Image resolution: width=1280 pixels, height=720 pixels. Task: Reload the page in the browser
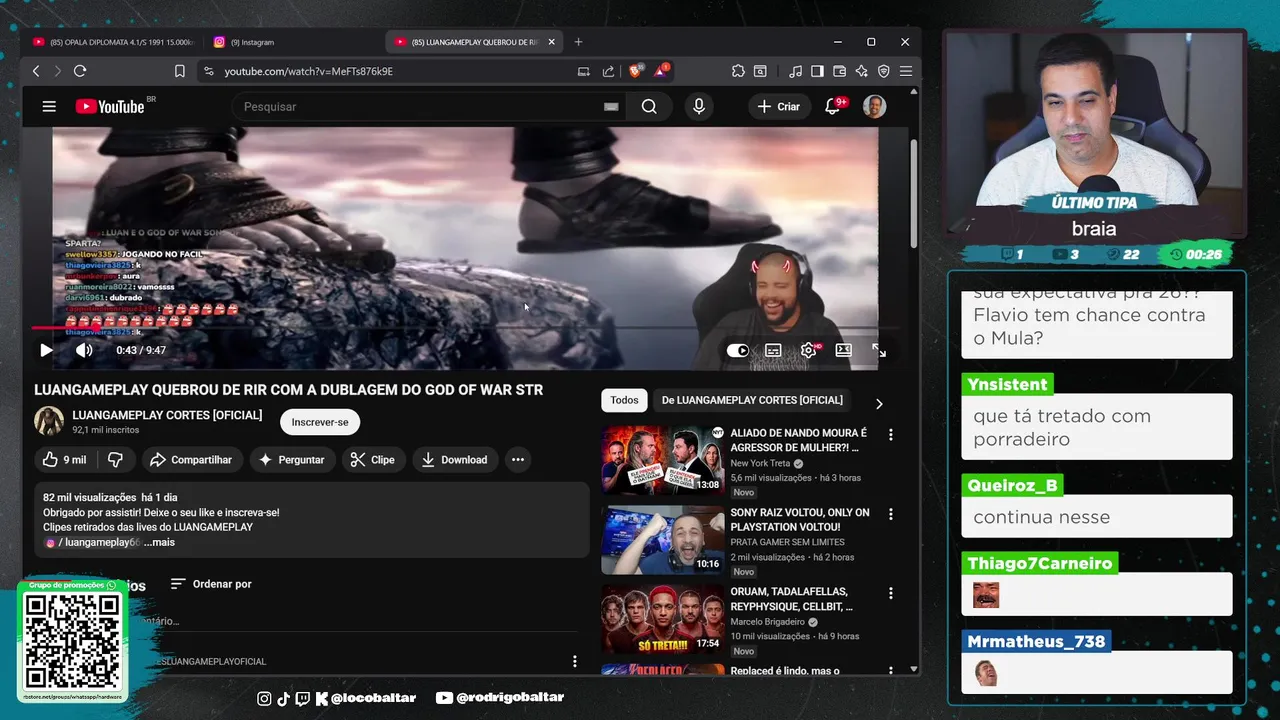click(80, 71)
